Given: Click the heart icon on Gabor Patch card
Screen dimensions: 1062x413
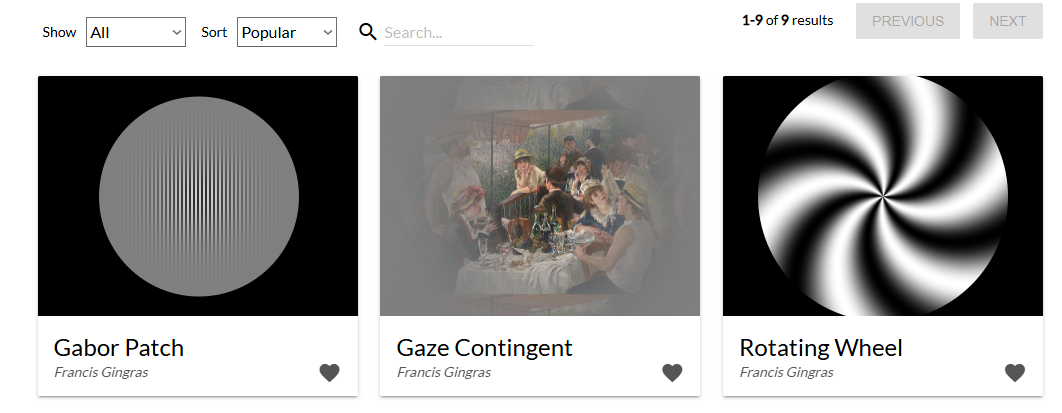Looking at the screenshot, I should click(x=329, y=373).
